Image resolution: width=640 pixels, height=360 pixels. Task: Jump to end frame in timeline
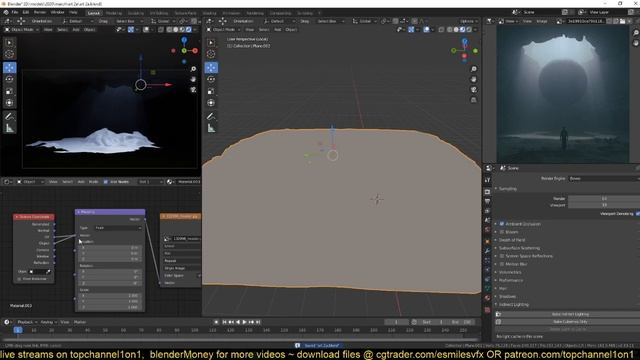pos(258,322)
